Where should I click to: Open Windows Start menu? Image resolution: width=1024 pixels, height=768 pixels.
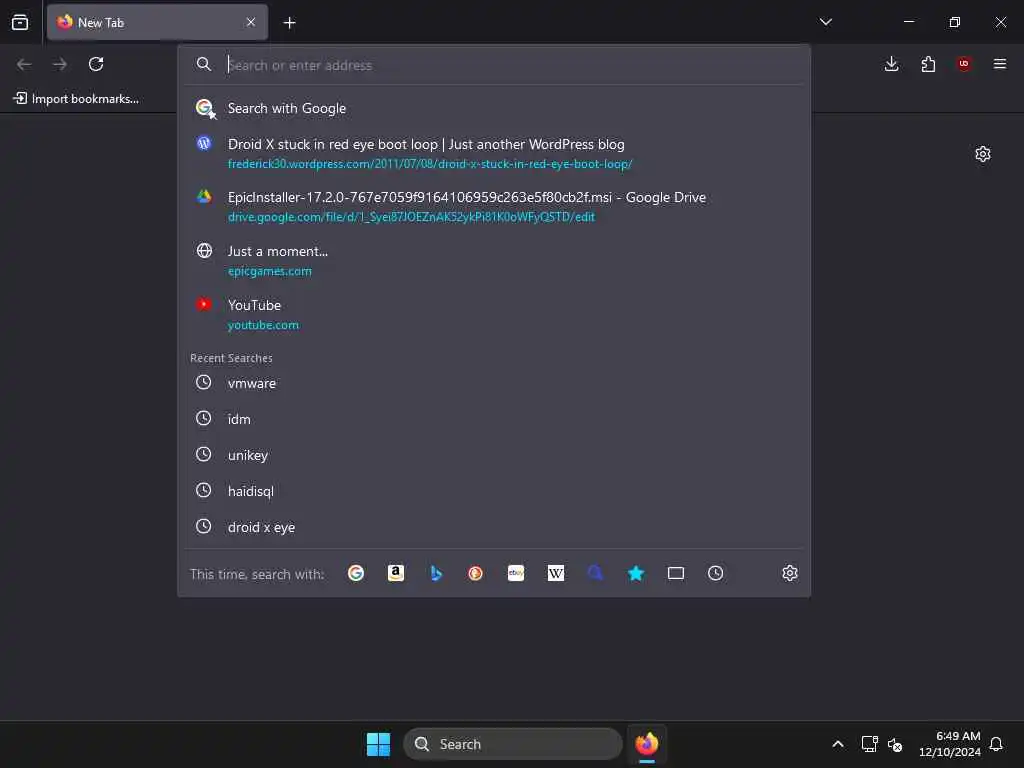[378, 744]
